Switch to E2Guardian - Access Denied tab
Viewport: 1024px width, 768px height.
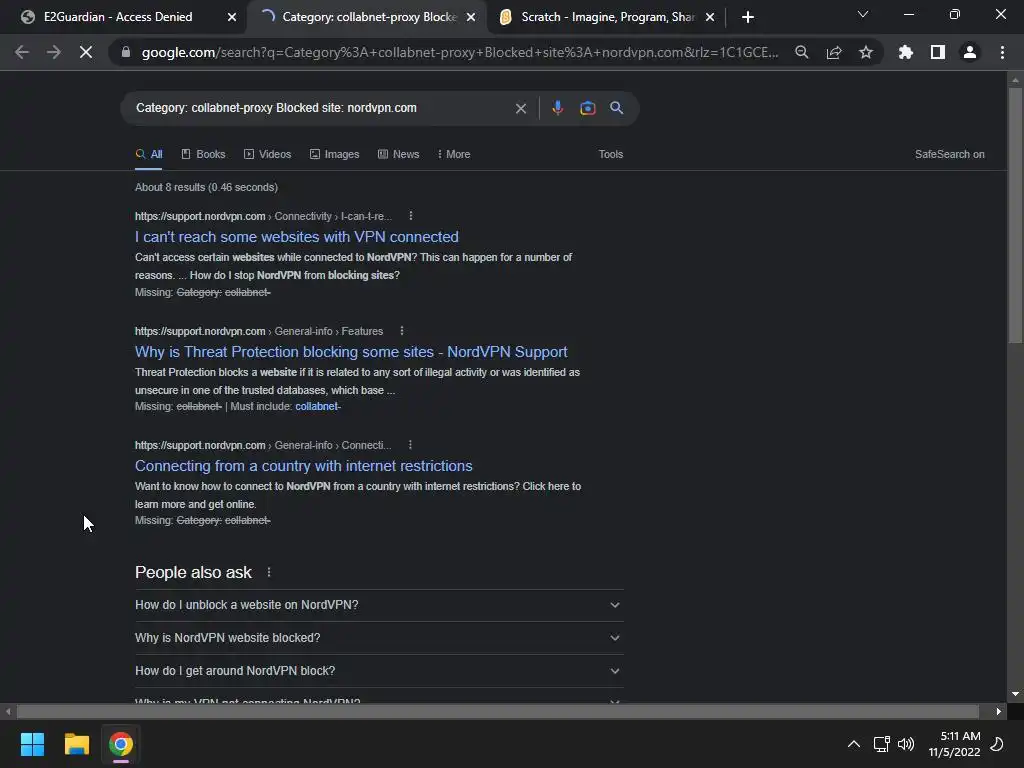click(118, 17)
